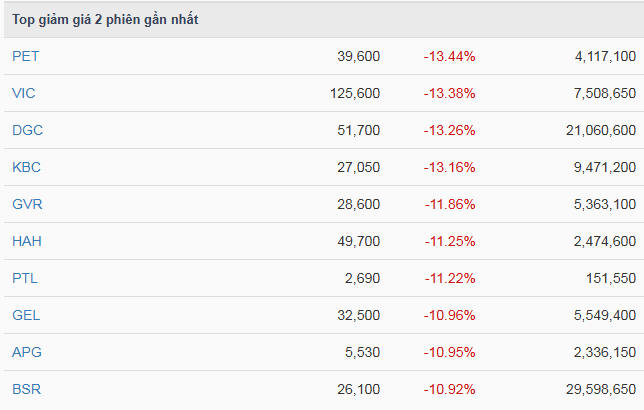Open the APG stock link
644x410 pixels.
click(26, 352)
